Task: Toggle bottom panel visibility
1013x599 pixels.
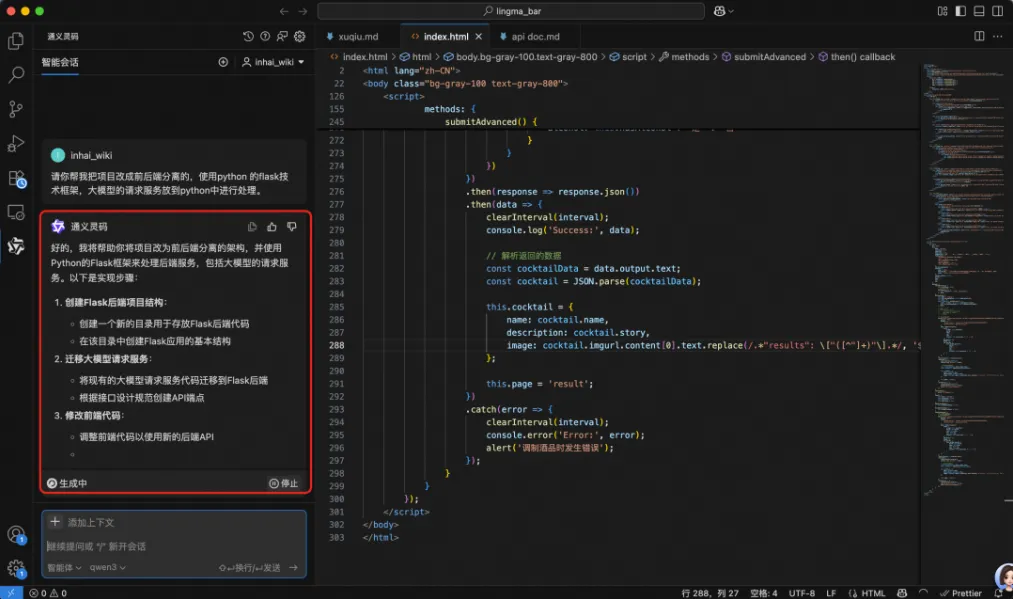Action: [x=979, y=11]
